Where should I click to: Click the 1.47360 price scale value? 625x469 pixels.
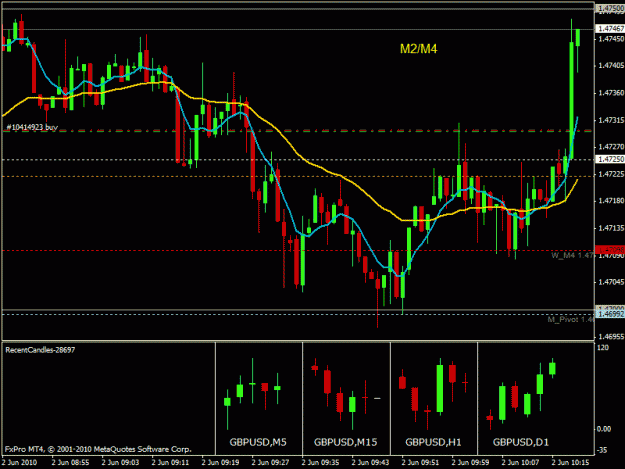click(x=611, y=93)
